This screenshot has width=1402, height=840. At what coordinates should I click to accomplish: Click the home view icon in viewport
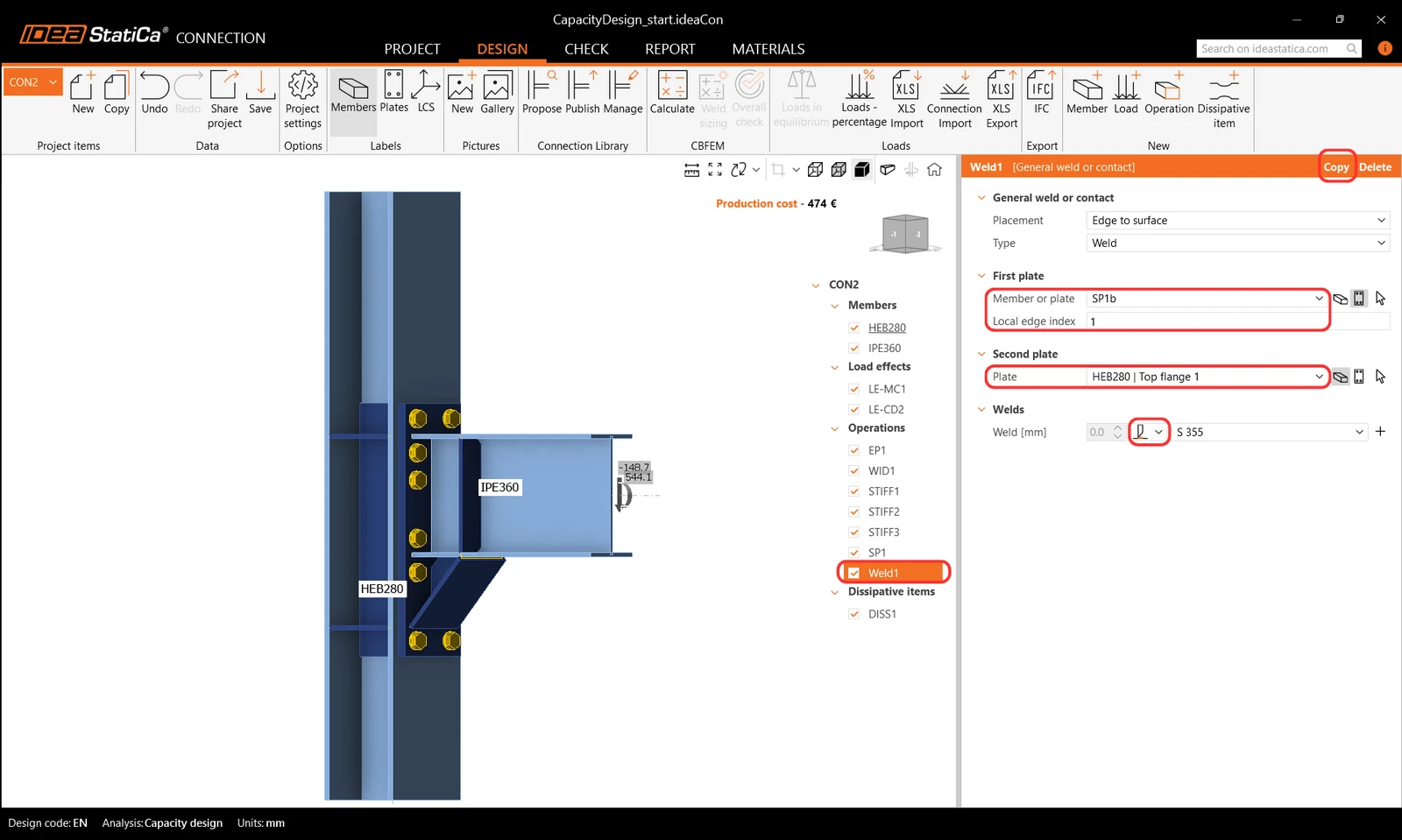(935, 170)
